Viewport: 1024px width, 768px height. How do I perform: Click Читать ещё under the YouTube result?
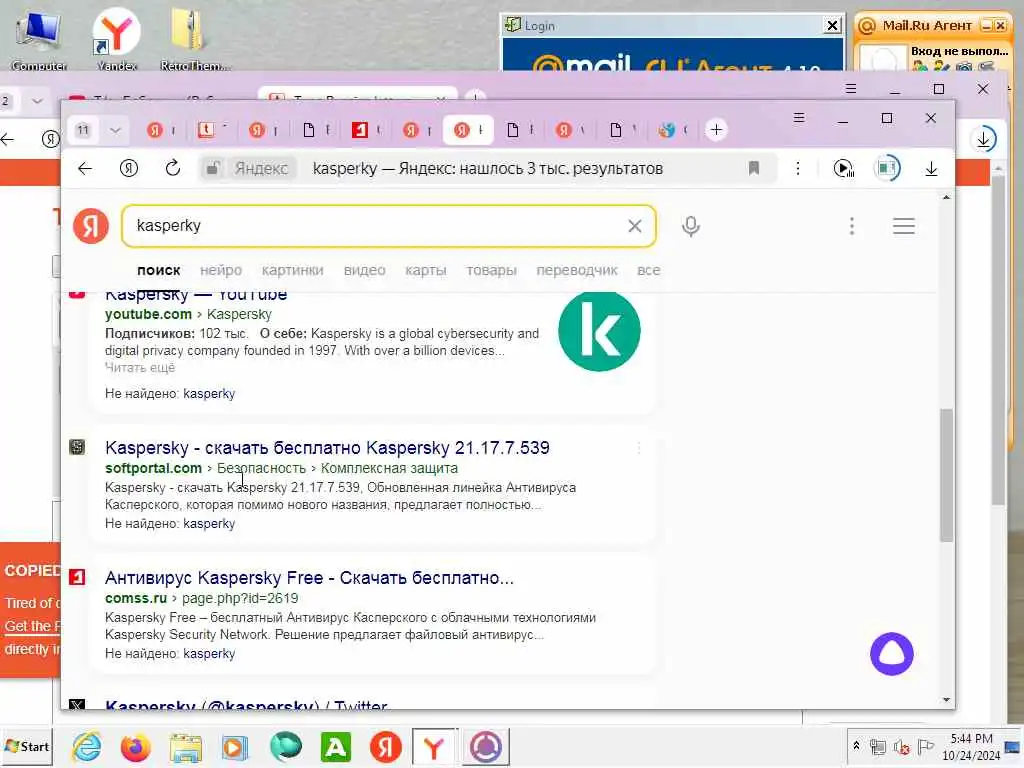(x=140, y=368)
